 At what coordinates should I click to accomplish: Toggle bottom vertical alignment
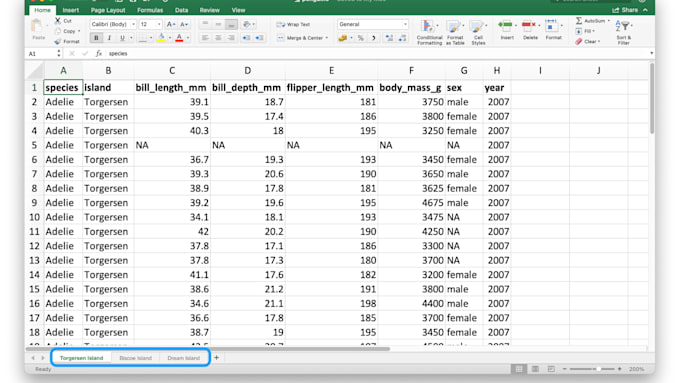pyautogui.click(x=231, y=24)
